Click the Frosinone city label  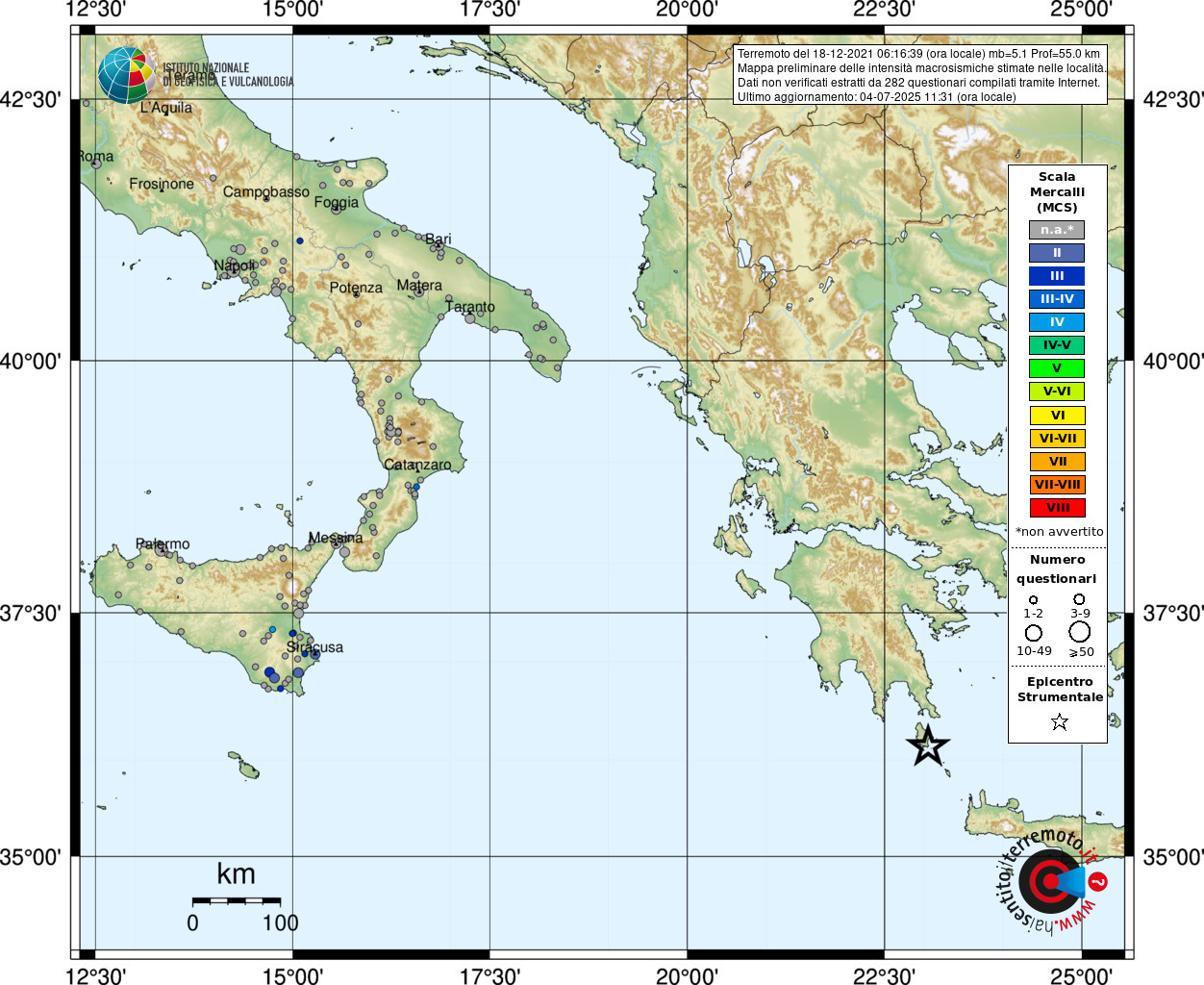click(162, 184)
